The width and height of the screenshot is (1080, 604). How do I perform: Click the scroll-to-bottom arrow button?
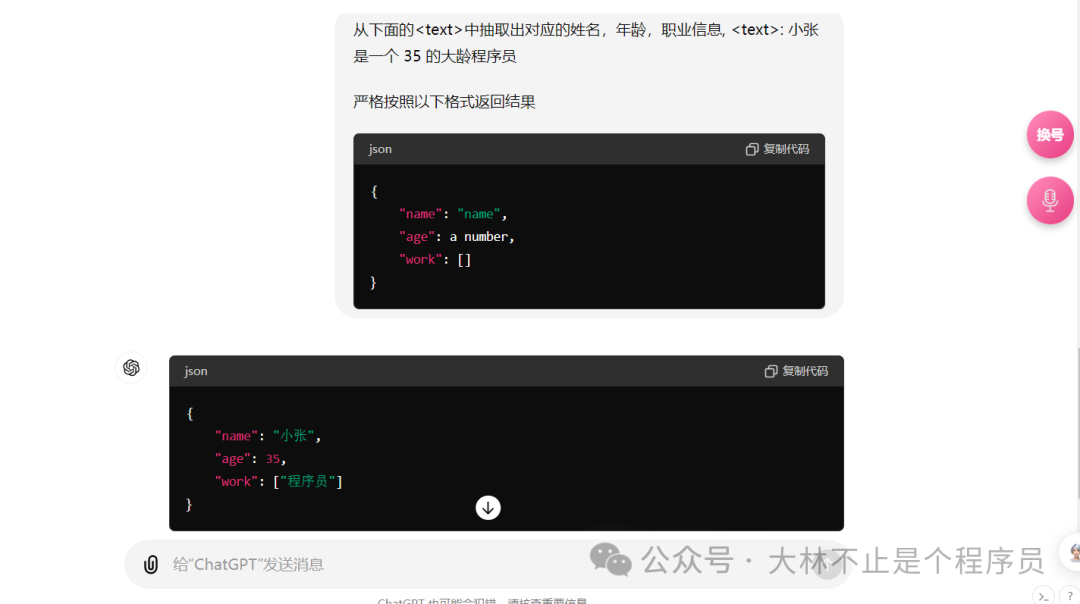(488, 508)
